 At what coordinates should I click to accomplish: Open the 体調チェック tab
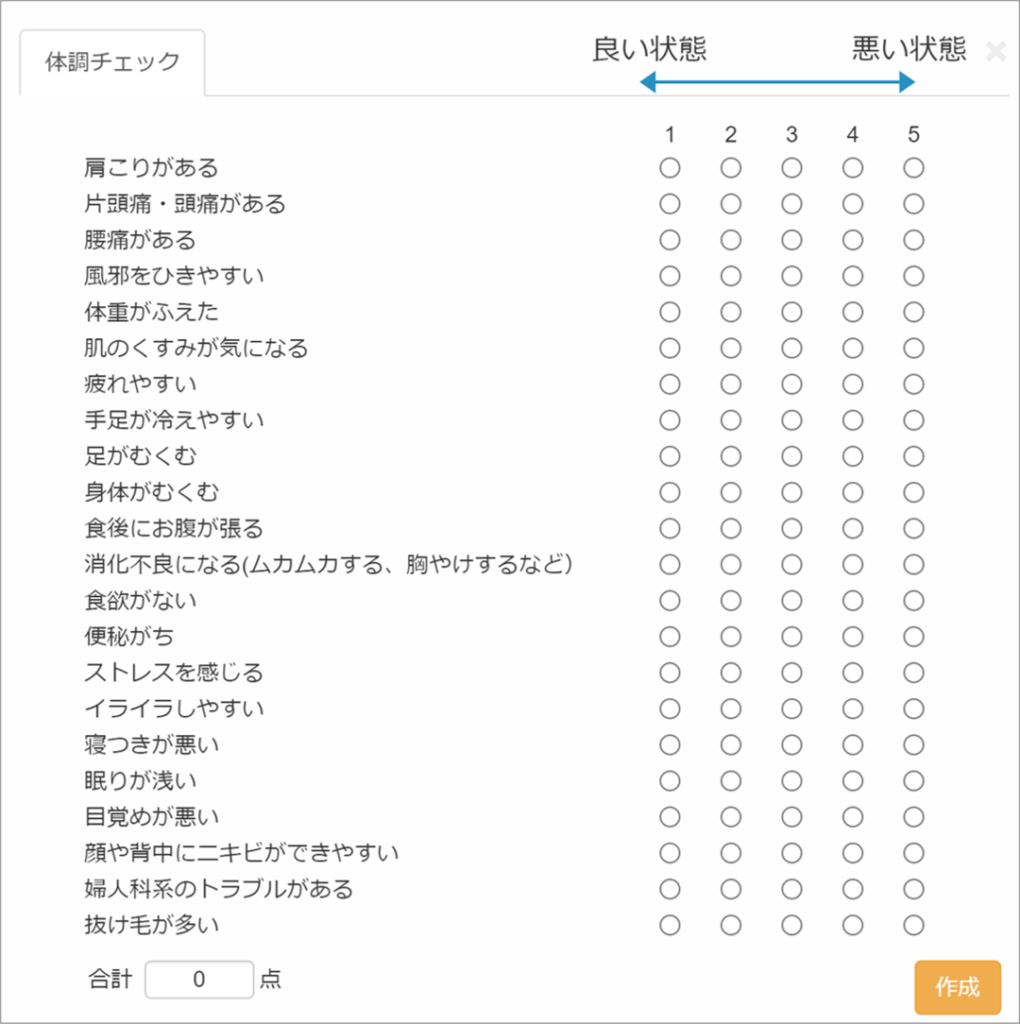point(112,62)
